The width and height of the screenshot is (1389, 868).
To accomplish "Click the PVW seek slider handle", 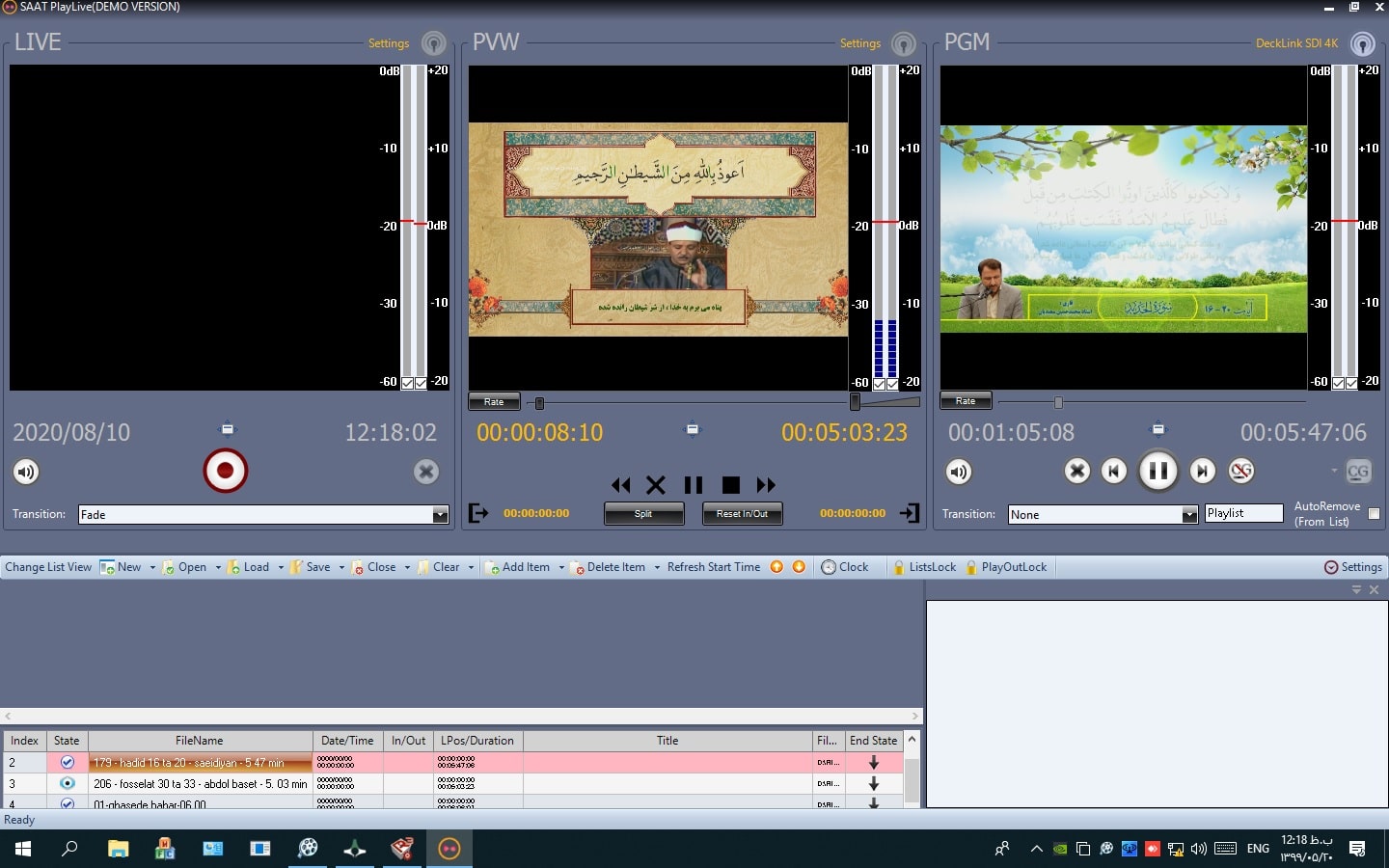I will click(539, 403).
